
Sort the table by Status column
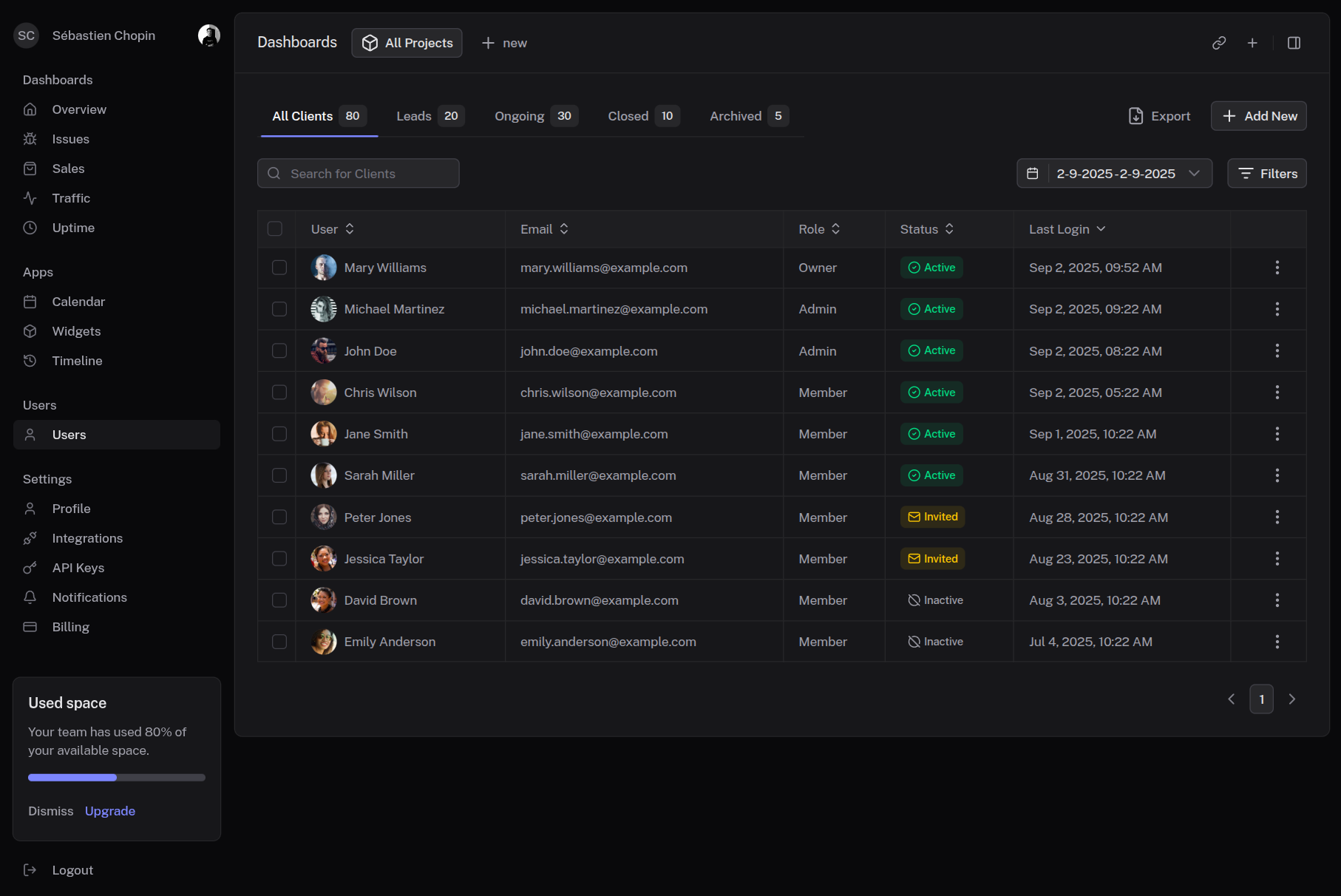tap(926, 229)
